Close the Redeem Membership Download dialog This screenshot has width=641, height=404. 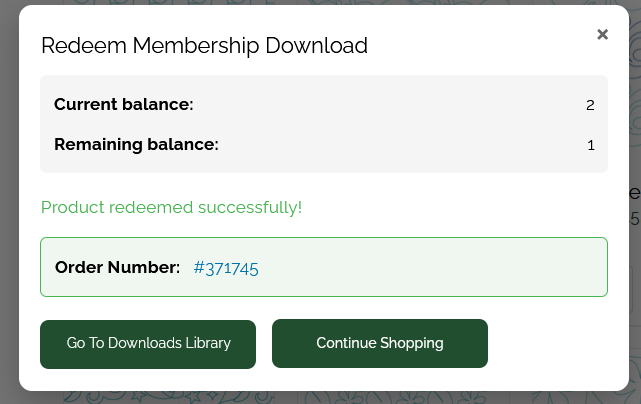click(602, 34)
